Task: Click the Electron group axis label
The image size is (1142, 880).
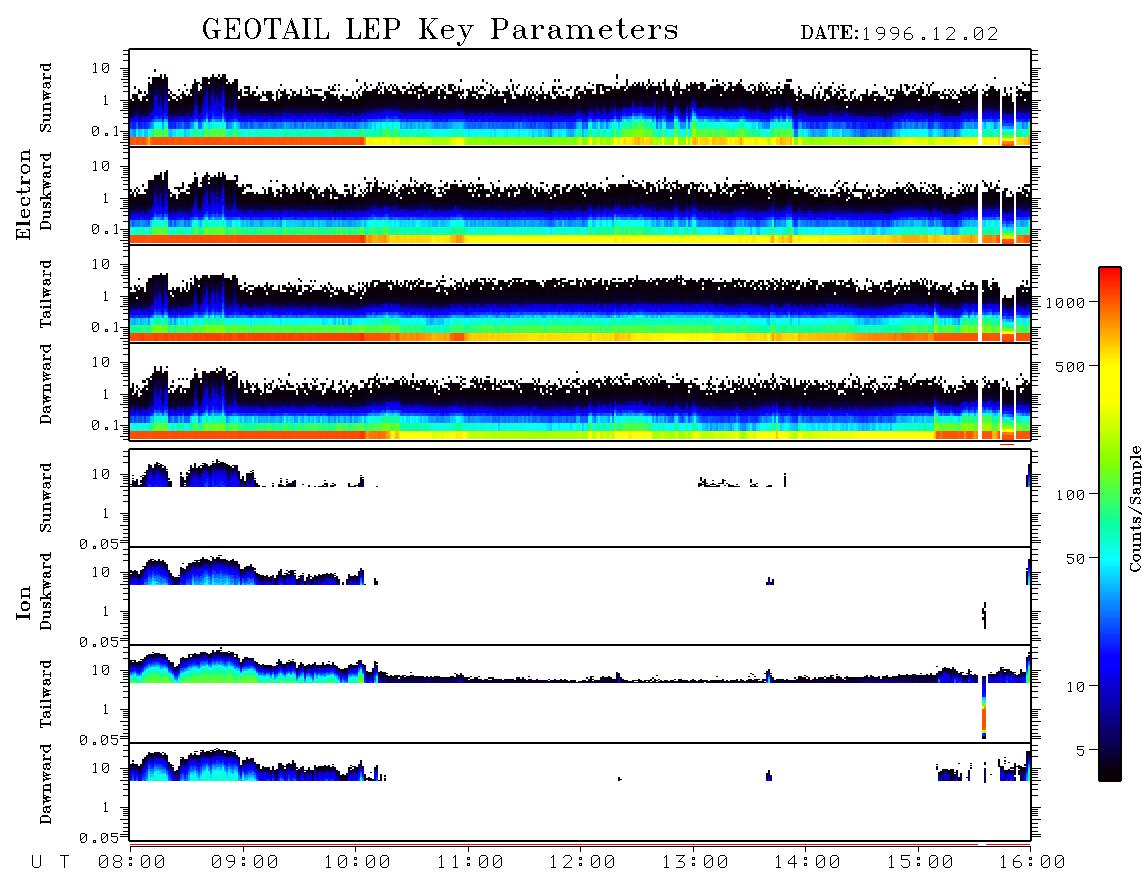Action: (x=24, y=194)
